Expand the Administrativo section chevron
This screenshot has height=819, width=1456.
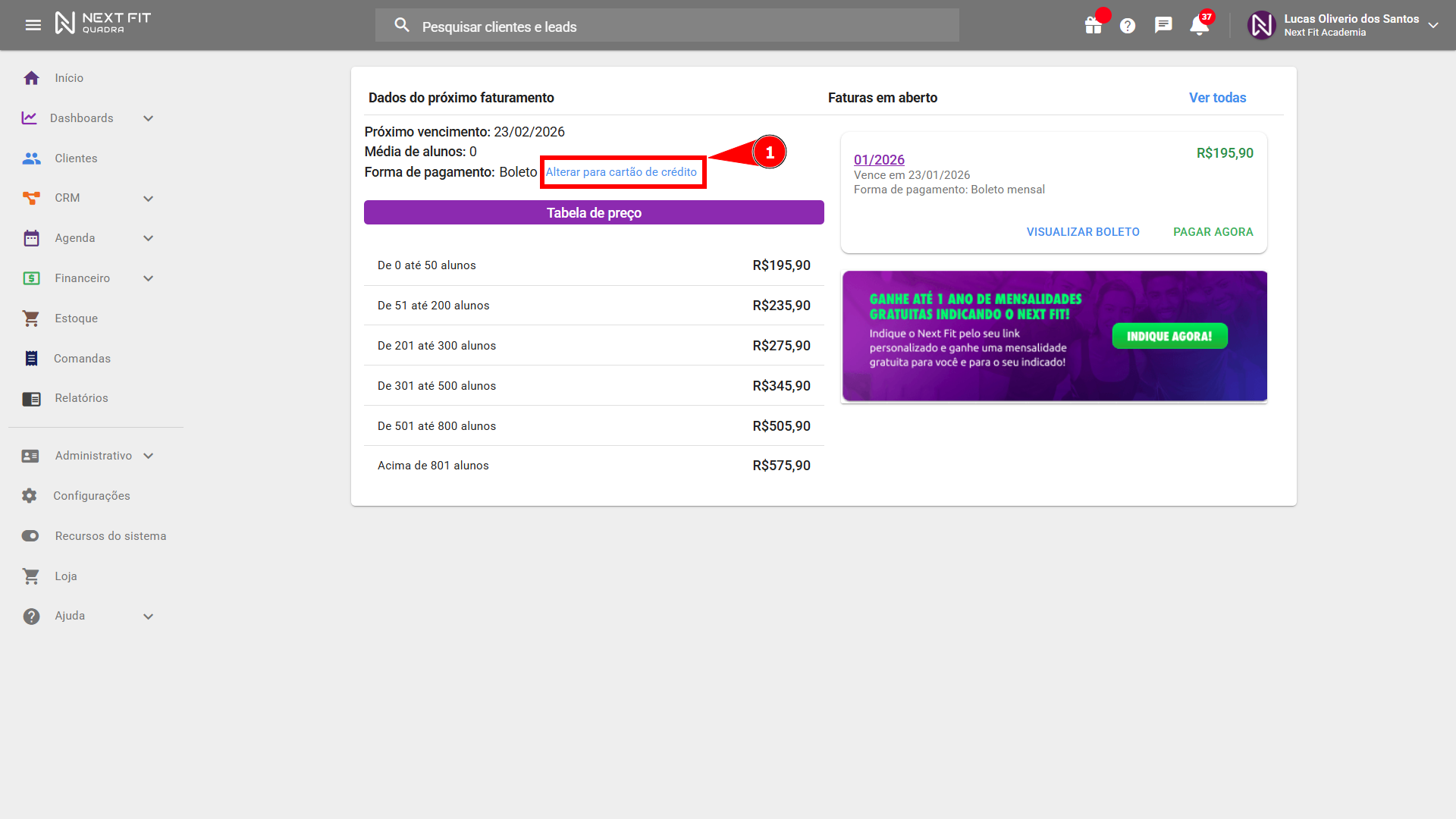149,456
